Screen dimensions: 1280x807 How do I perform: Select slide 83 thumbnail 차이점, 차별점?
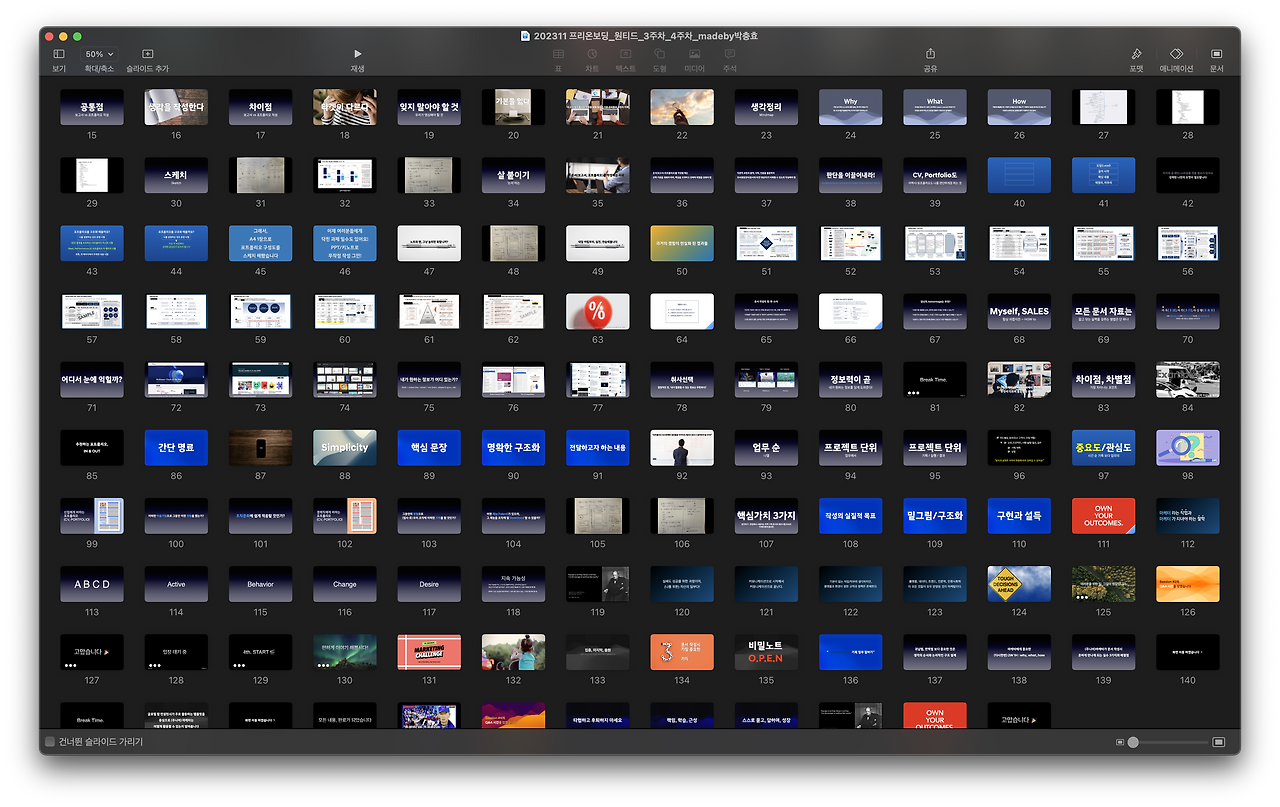1103,380
